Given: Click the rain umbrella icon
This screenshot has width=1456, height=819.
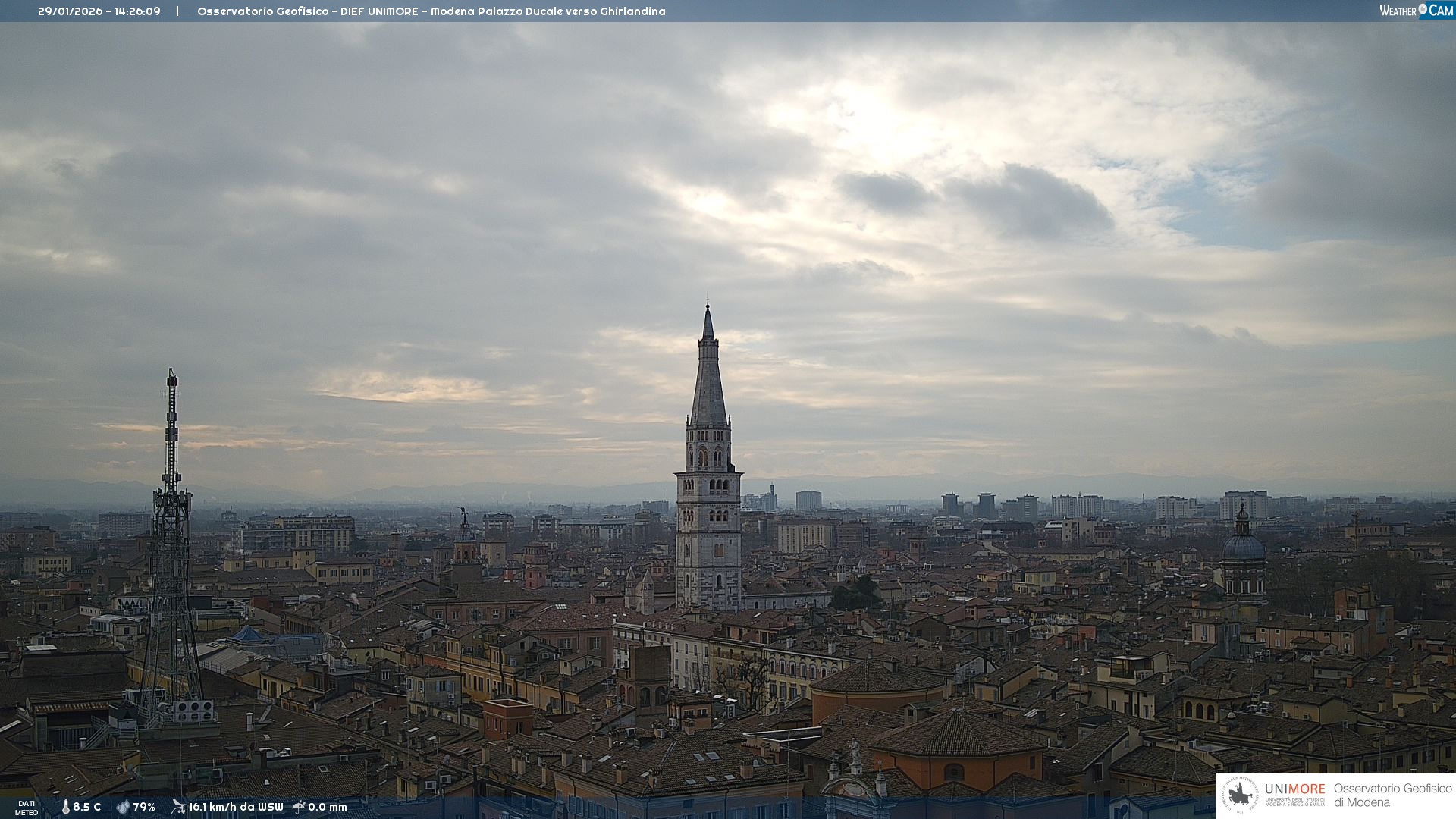Looking at the screenshot, I should (x=299, y=807).
